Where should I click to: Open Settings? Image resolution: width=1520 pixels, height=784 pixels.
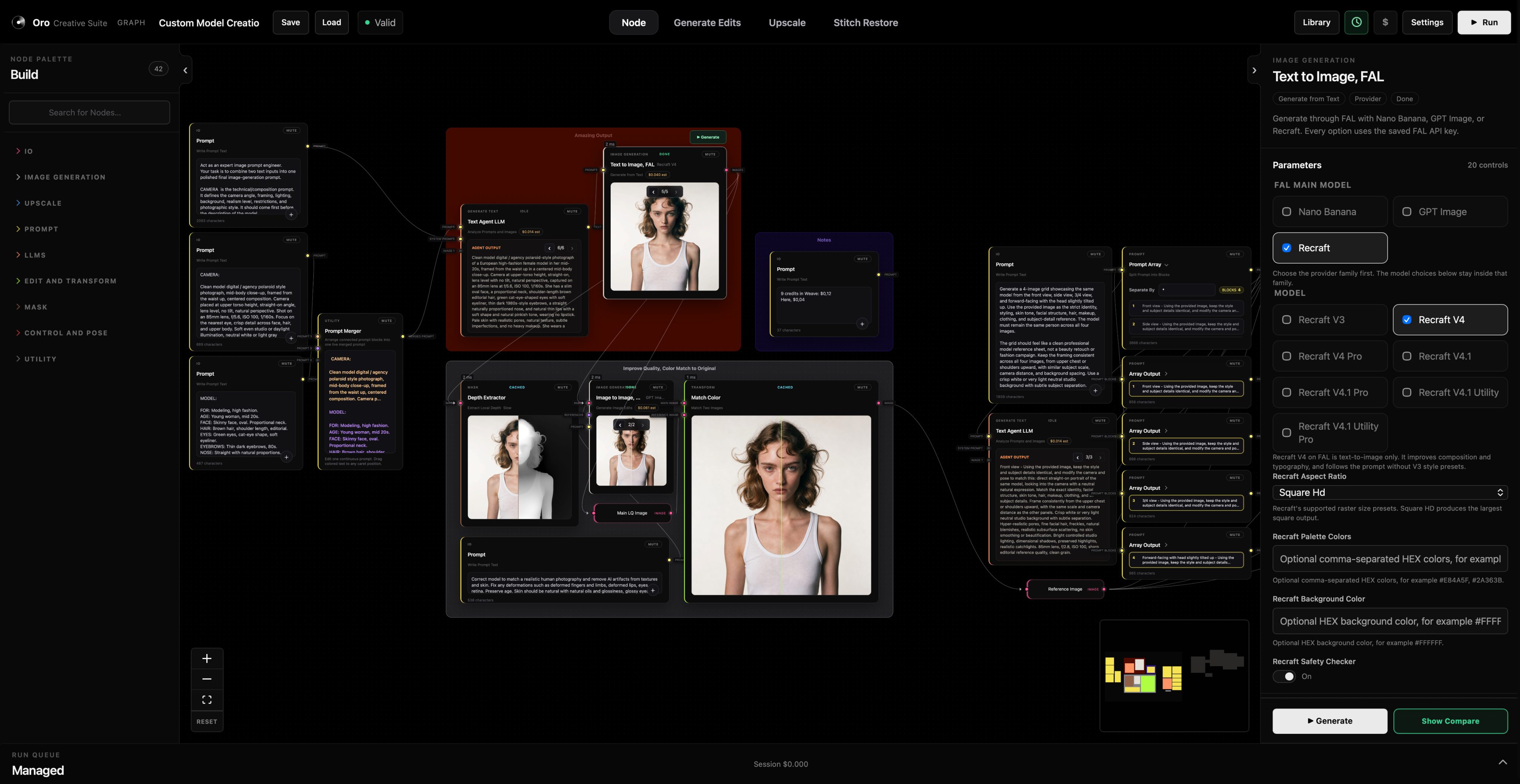pyautogui.click(x=1426, y=22)
